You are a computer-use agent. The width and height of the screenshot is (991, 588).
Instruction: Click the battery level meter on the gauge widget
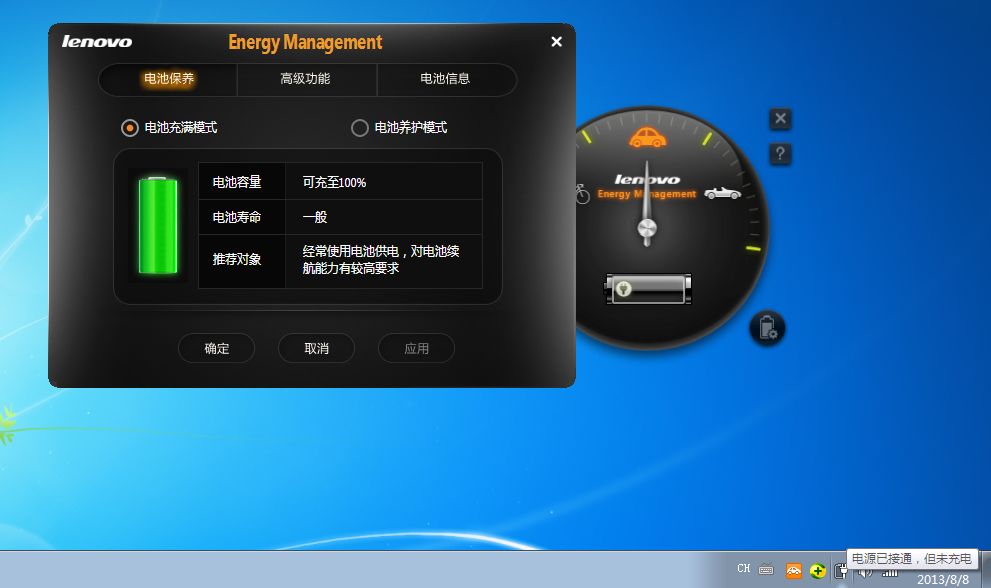click(647, 288)
